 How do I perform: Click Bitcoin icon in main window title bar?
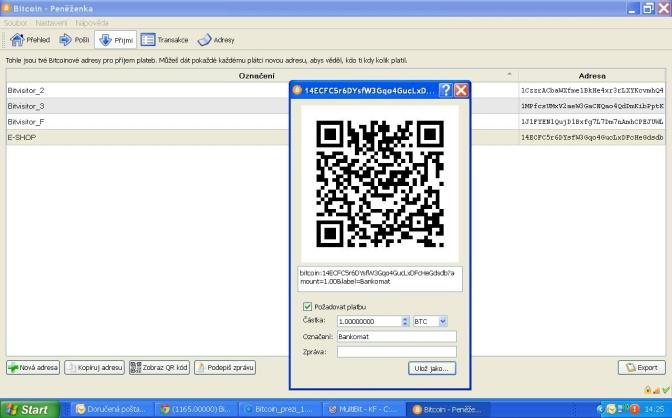click(6, 8)
